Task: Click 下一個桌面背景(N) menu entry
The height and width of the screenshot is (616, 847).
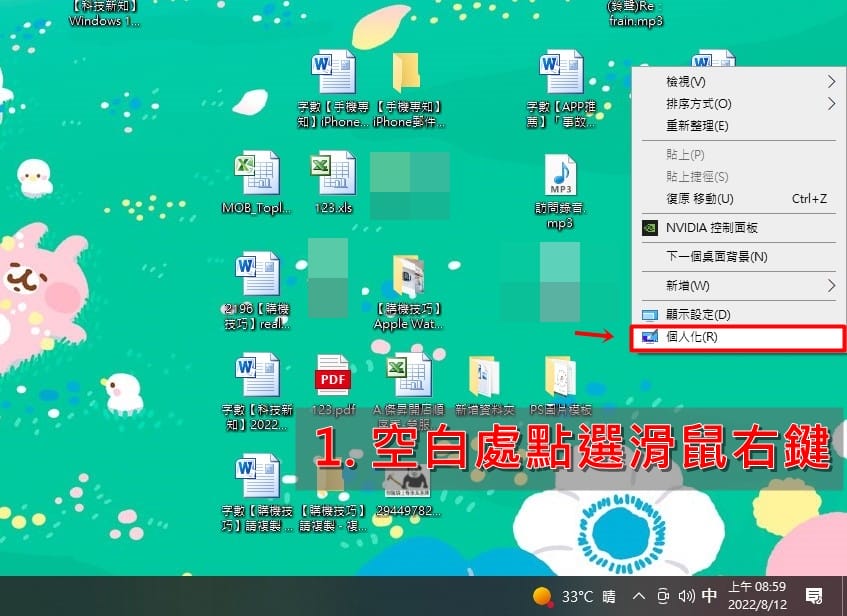Action: click(739, 257)
